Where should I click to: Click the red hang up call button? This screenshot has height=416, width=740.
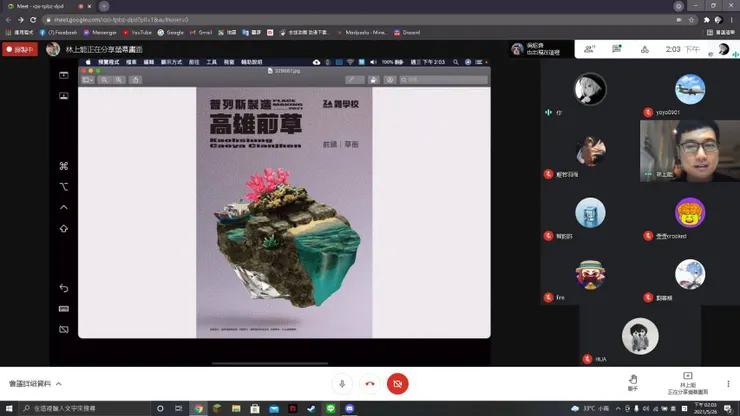point(370,384)
